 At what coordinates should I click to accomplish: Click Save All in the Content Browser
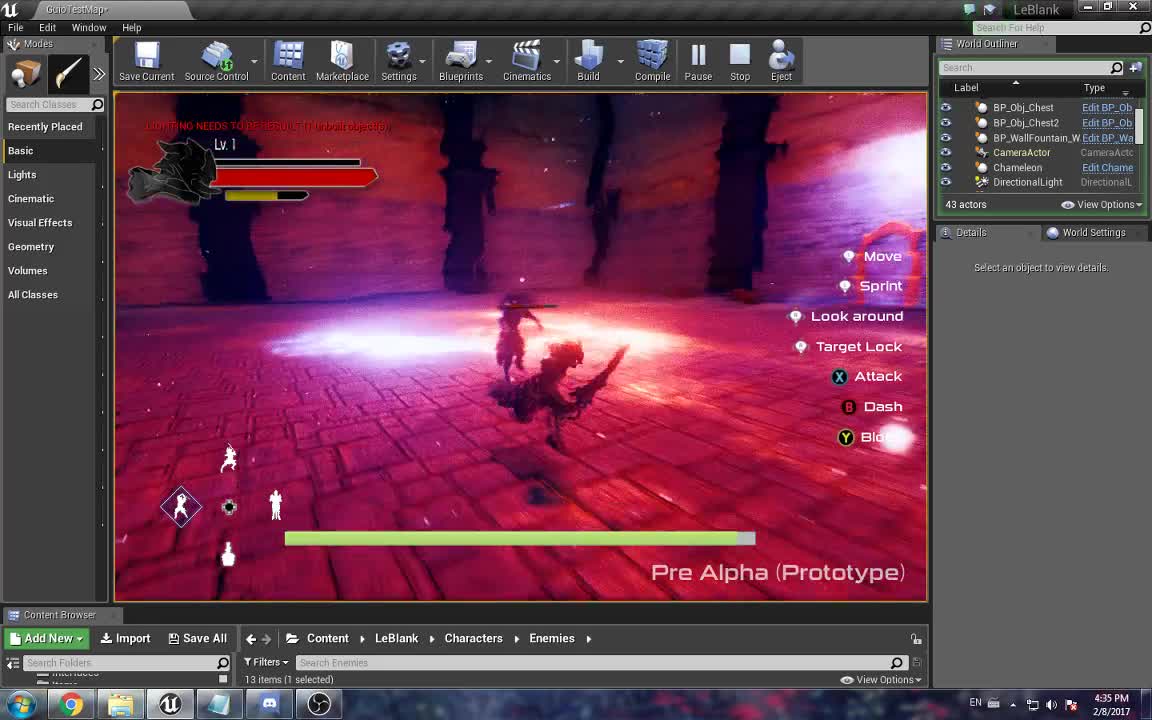coord(197,638)
